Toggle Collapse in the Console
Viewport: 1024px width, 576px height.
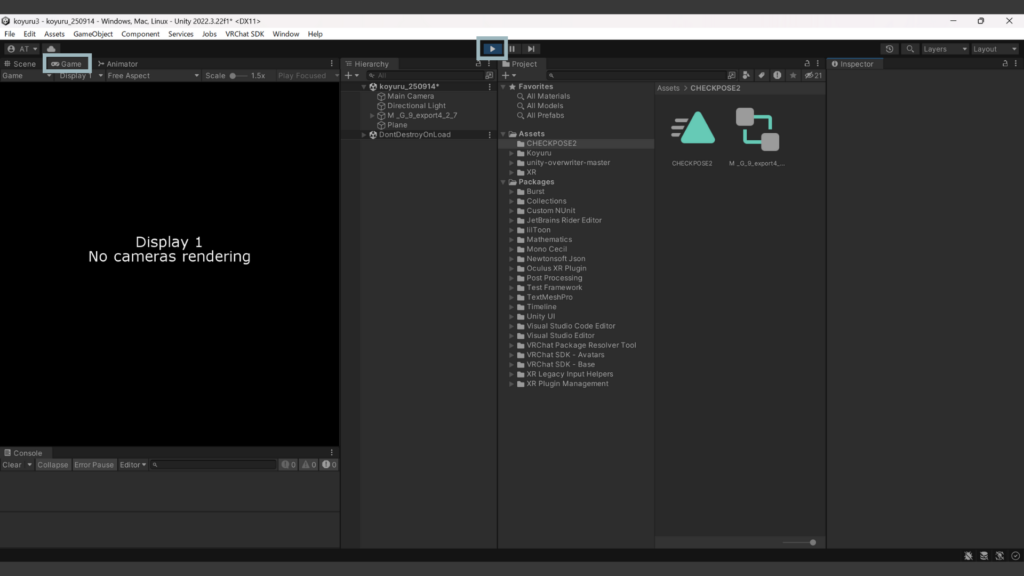click(x=53, y=465)
